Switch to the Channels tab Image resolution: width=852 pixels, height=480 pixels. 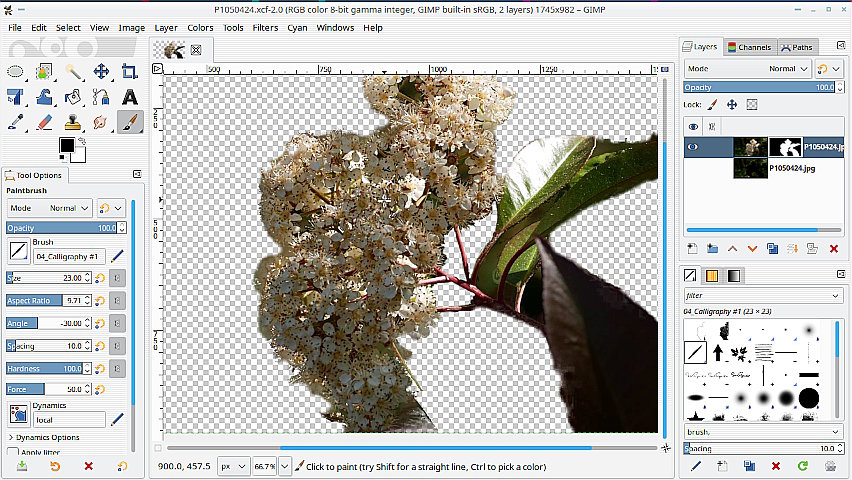point(749,47)
